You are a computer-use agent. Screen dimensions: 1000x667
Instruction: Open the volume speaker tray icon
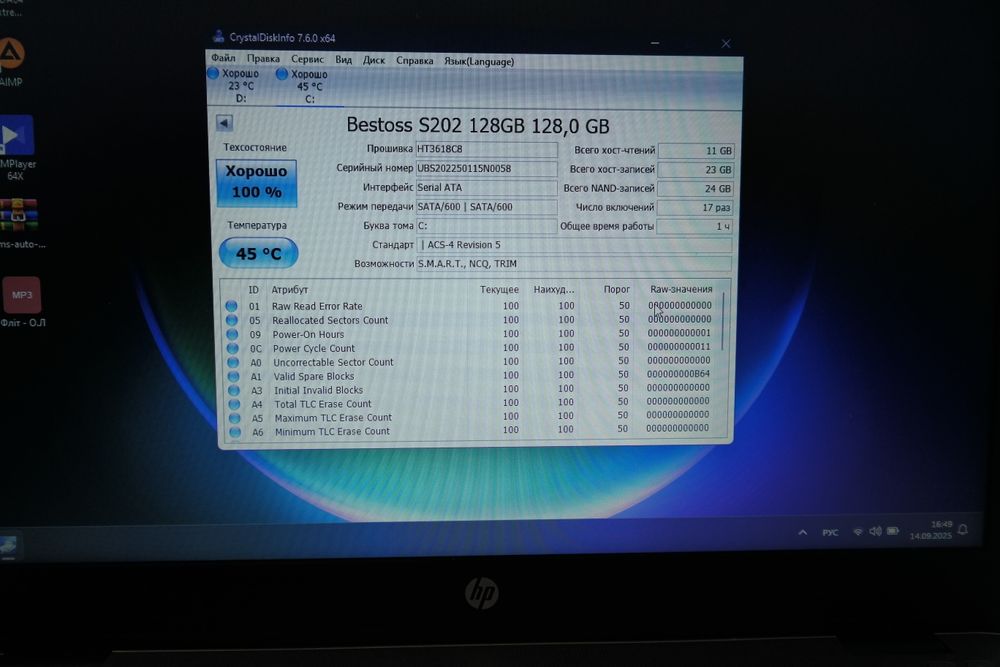[x=875, y=531]
